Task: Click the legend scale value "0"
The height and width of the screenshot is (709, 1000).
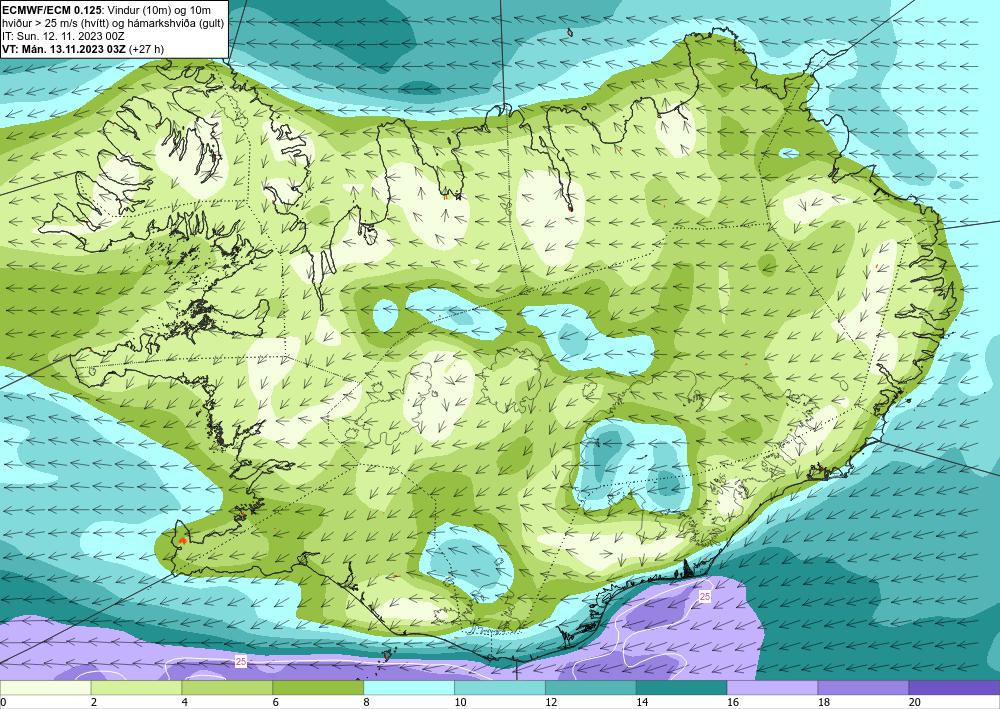Action: [3, 703]
